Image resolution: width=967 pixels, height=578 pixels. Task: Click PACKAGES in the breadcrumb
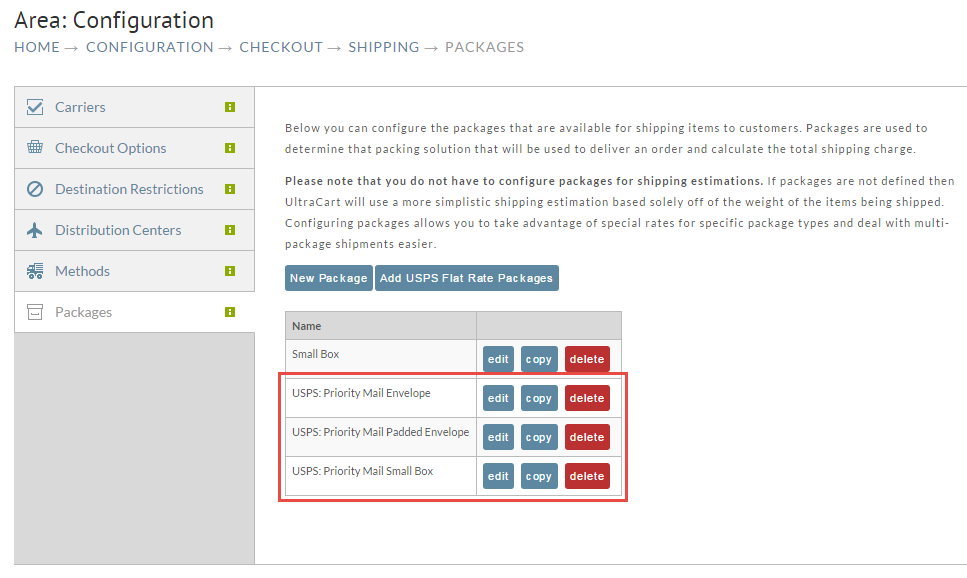[x=485, y=47]
